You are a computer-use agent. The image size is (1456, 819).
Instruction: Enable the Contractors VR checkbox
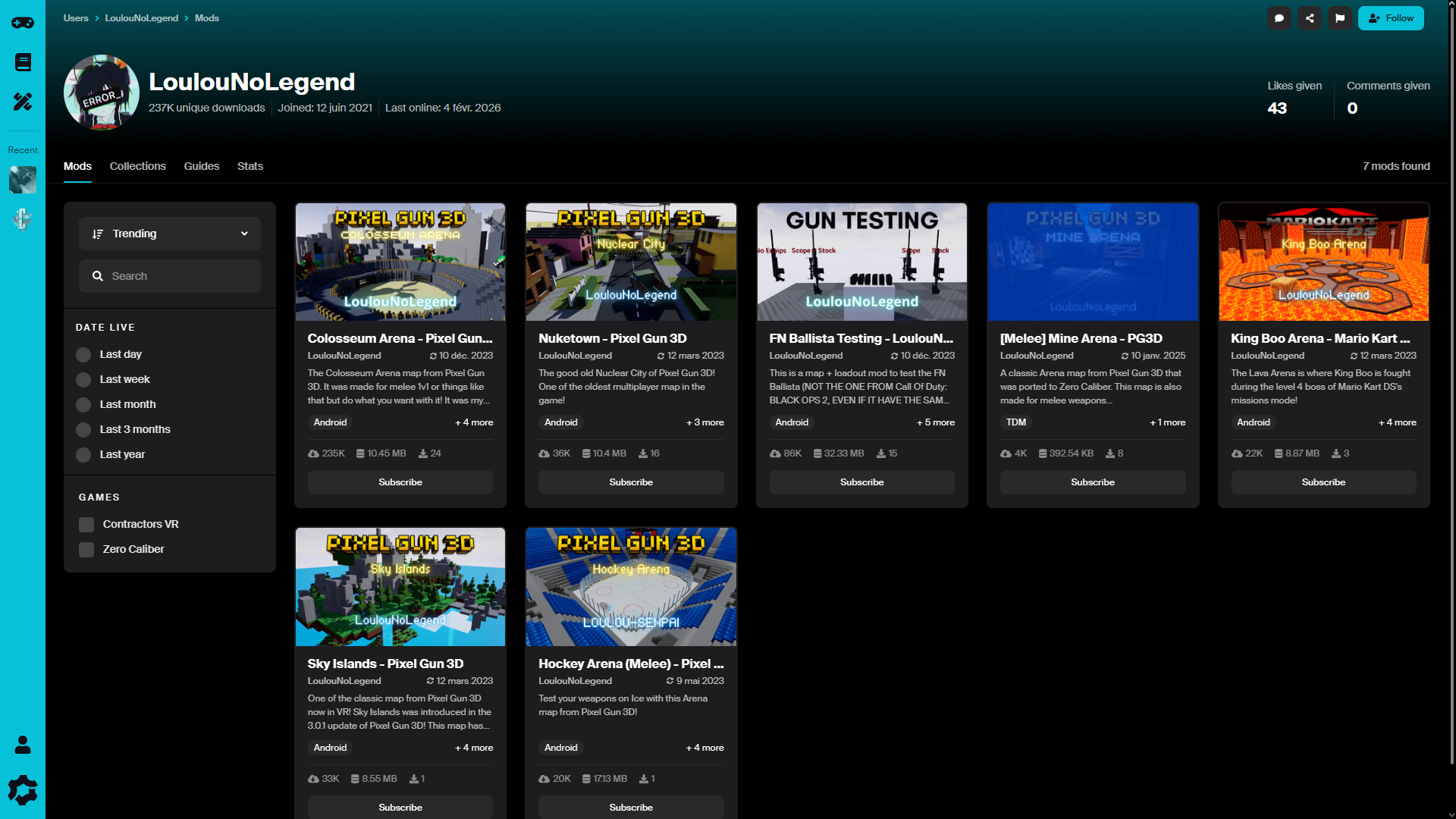[x=86, y=525]
